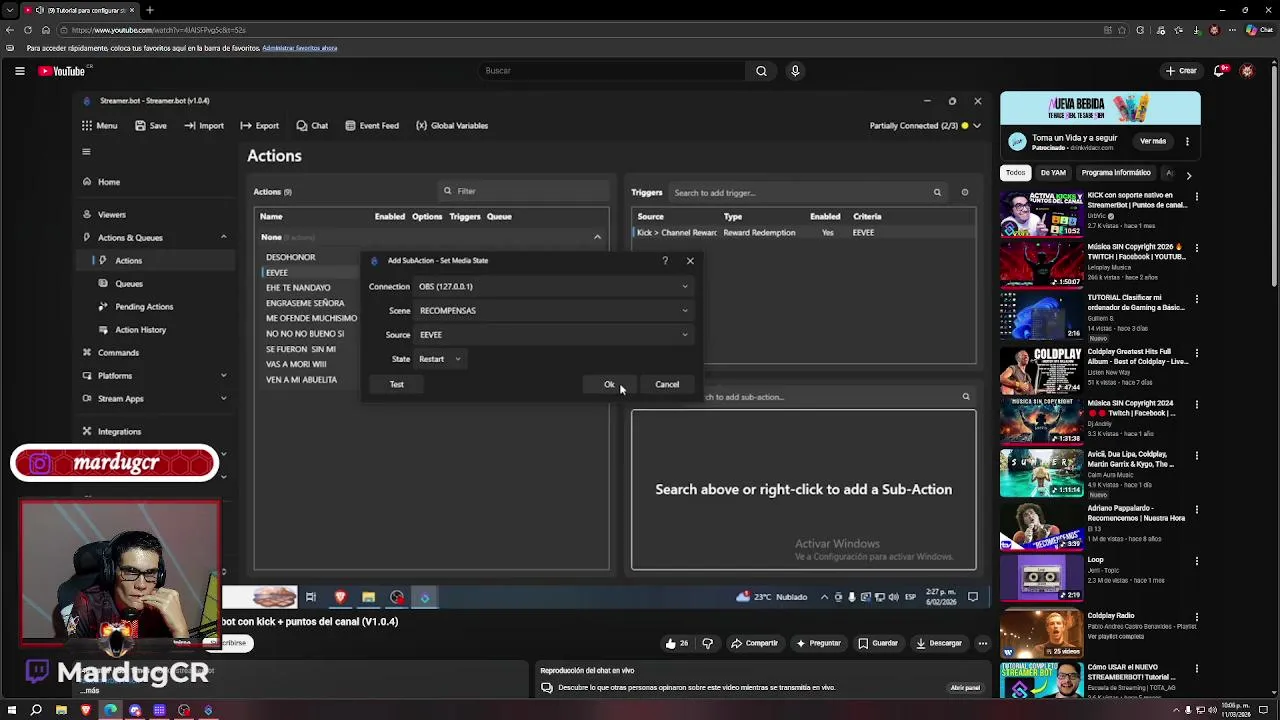Open the Source EEVEE dropdown
Viewport: 1280px width, 720px height.
tap(553, 335)
